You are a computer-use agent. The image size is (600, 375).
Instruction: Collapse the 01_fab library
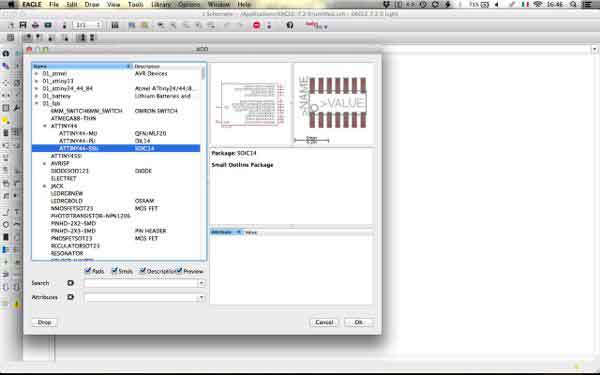pyautogui.click(x=36, y=103)
